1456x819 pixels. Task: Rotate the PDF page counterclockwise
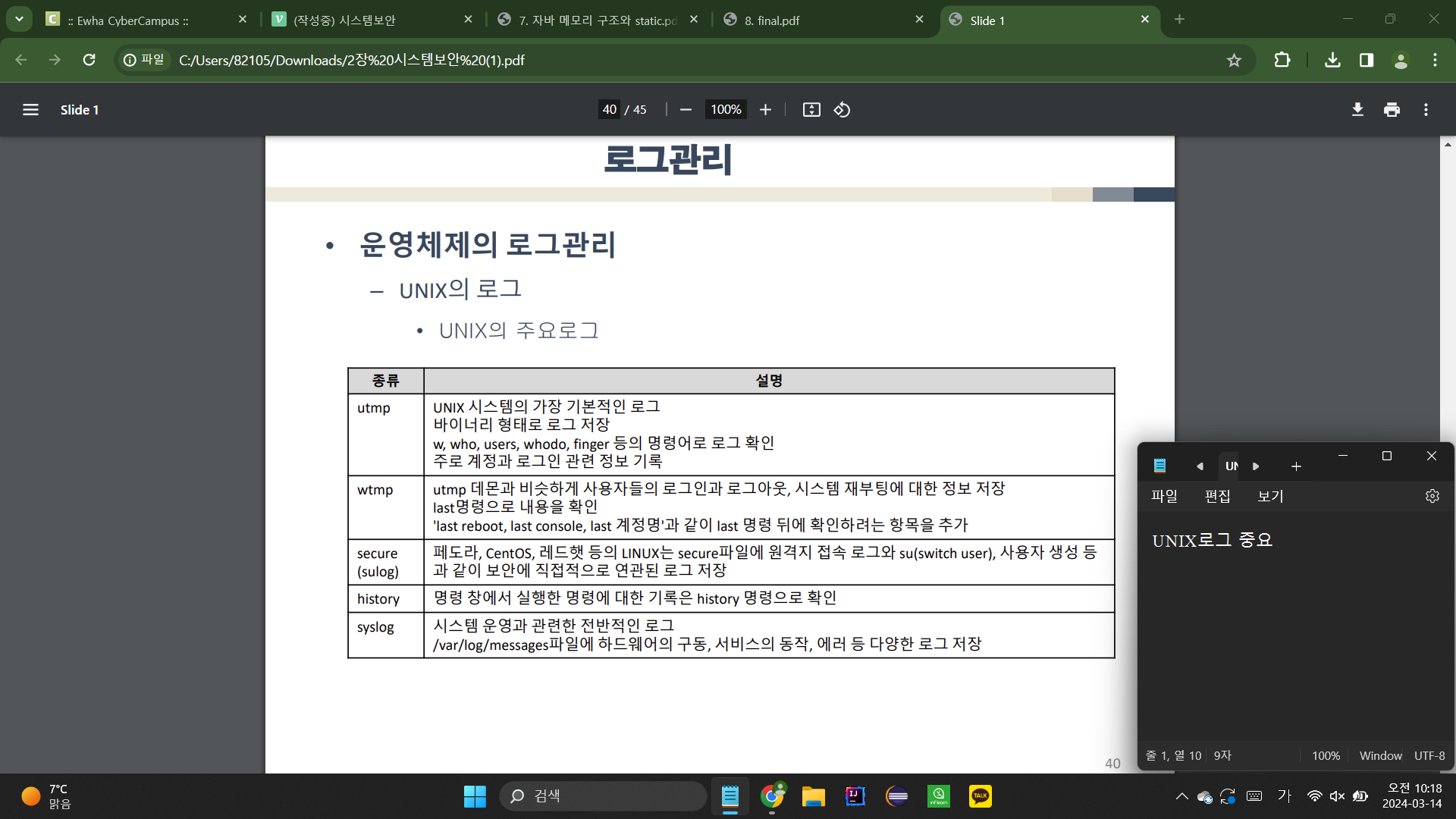[x=842, y=110]
